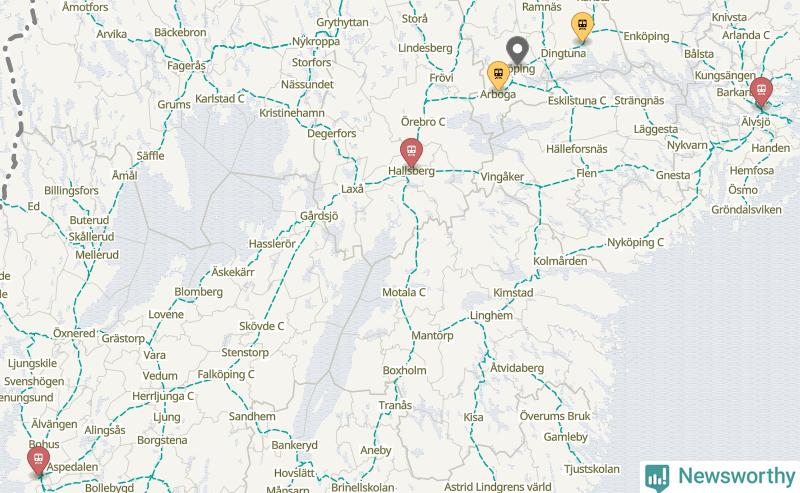Click the Newsworthy logo icon
The height and width of the screenshot is (493, 800).
[657, 477]
